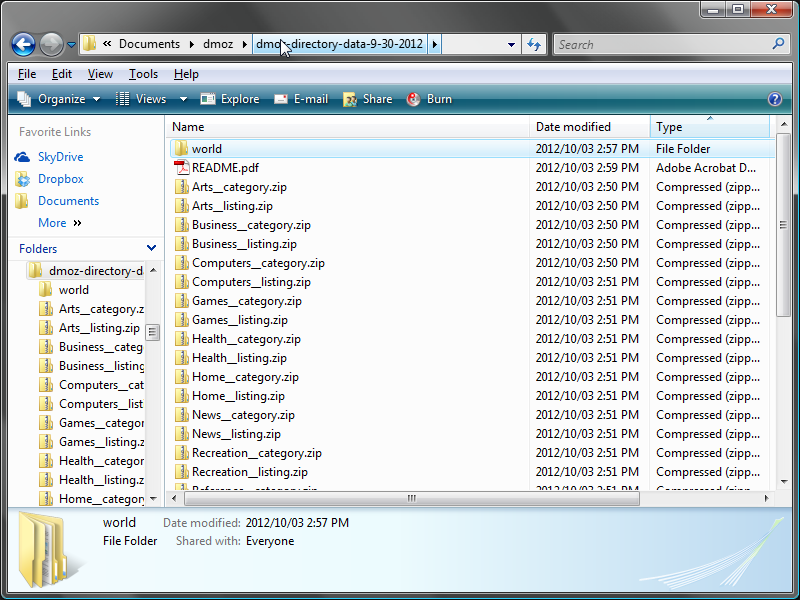800x600 pixels.
Task: Open SkyDrive in Favorite Links
Action: coord(60,157)
